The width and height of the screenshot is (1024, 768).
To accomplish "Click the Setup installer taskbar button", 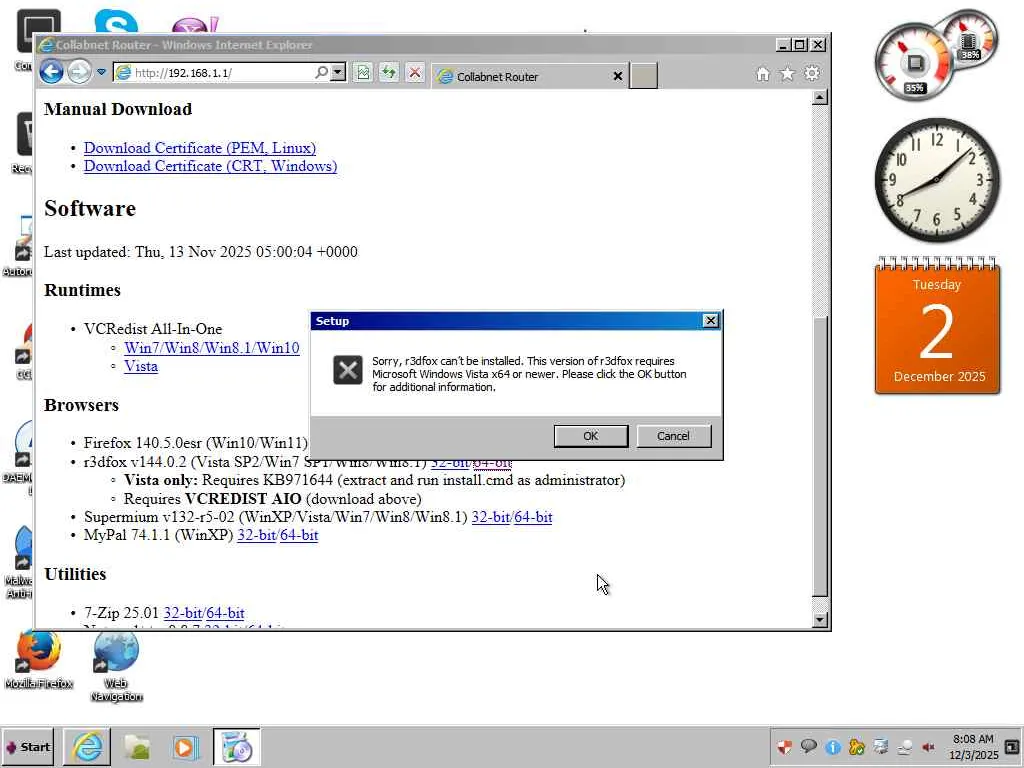I will tap(236, 747).
